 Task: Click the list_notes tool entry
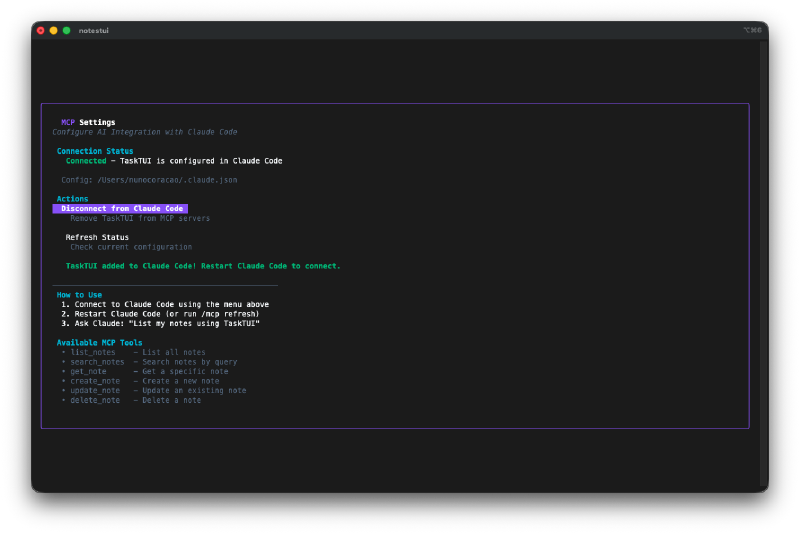[133, 352]
